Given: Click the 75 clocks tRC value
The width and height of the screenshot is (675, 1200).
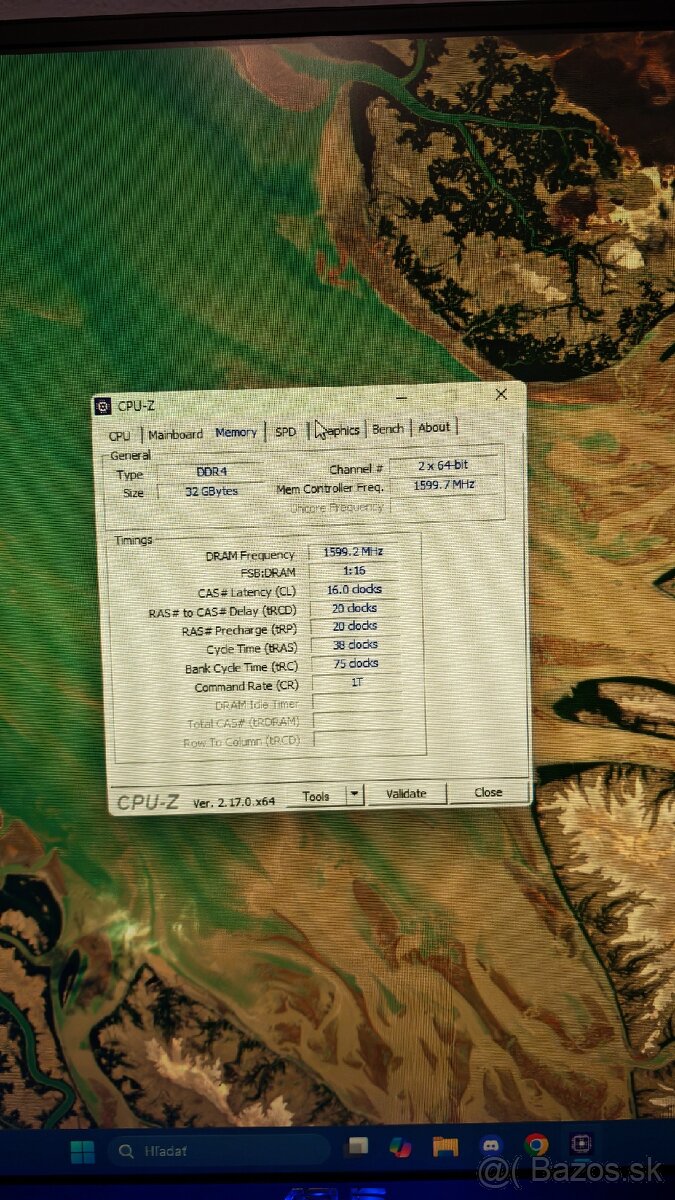Looking at the screenshot, I should pos(356,663).
